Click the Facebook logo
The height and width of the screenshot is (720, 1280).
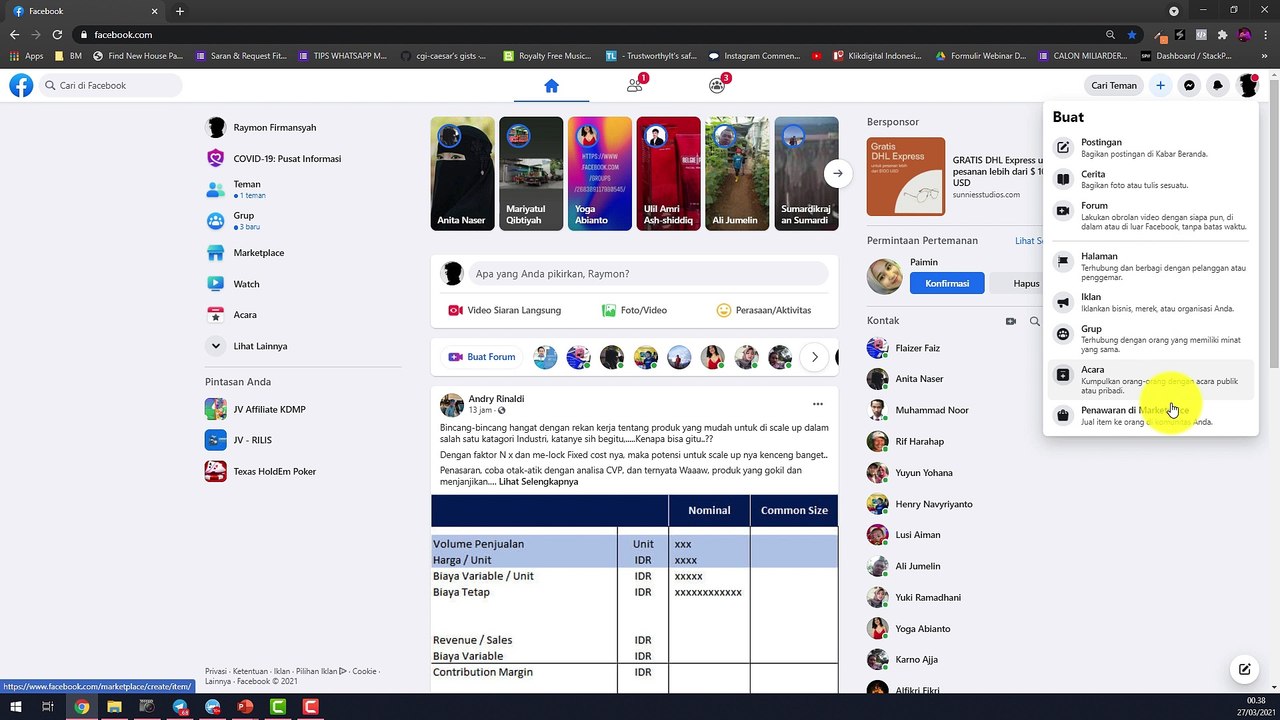[21, 85]
